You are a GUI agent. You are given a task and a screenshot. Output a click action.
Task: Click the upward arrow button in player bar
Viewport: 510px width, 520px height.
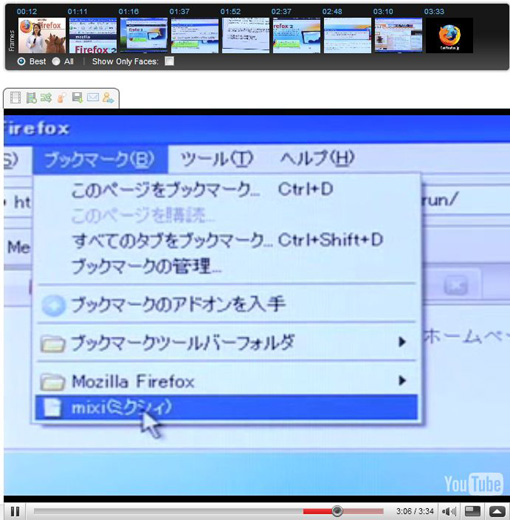497,511
